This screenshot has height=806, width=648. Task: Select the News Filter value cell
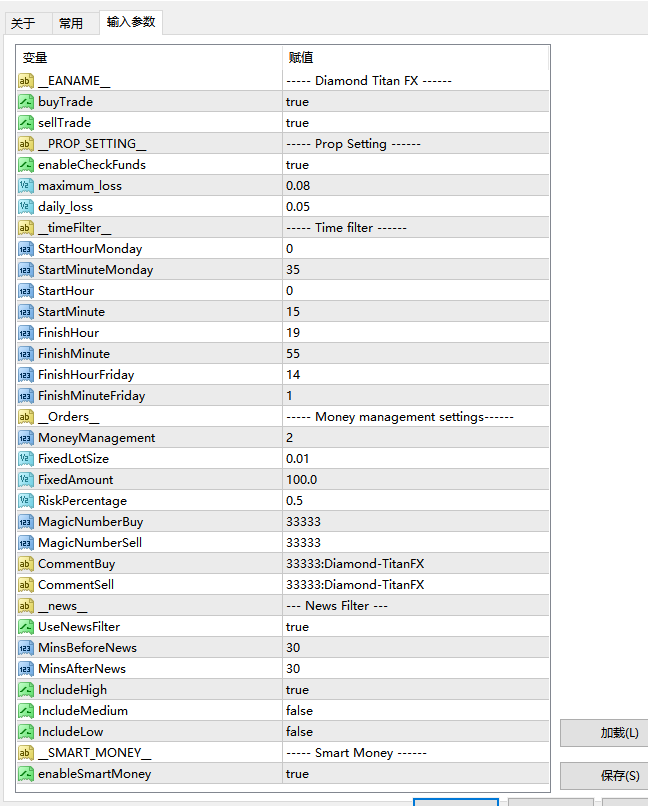click(416, 606)
